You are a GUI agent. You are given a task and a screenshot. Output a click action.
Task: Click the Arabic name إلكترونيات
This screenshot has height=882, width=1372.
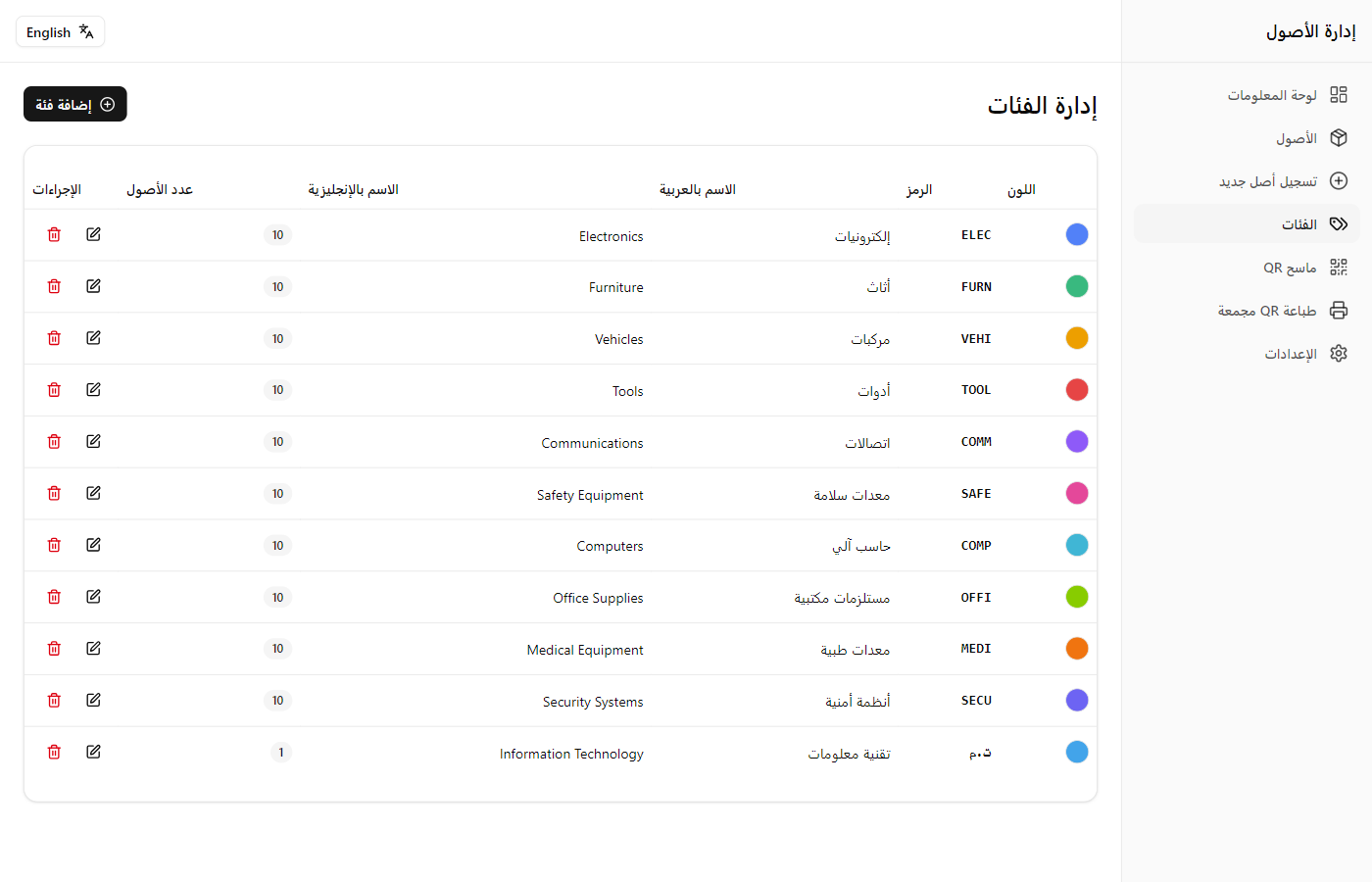coord(862,236)
